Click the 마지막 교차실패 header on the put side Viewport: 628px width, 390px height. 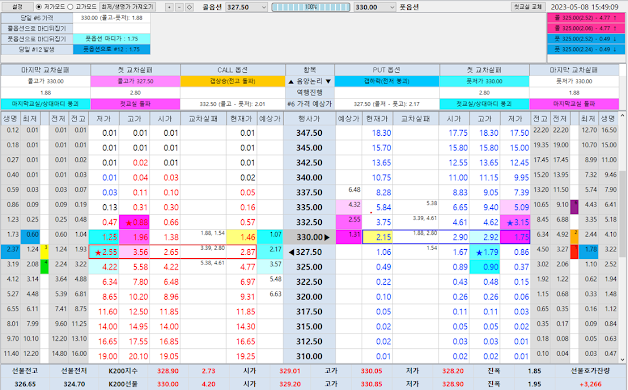pos(574,70)
